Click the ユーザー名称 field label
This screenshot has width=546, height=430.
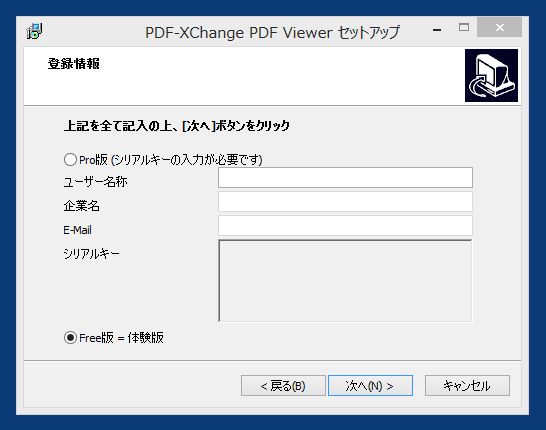pos(95,182)
